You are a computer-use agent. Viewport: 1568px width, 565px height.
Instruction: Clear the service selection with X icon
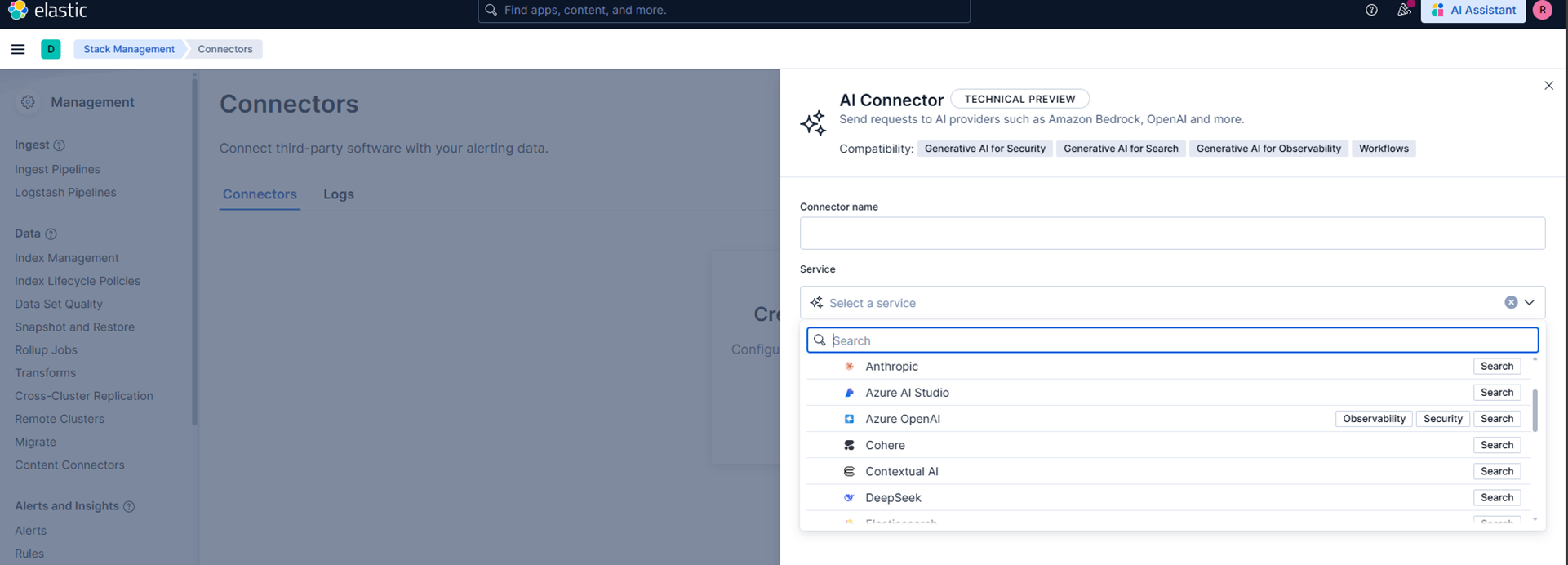pos(1511,302)
